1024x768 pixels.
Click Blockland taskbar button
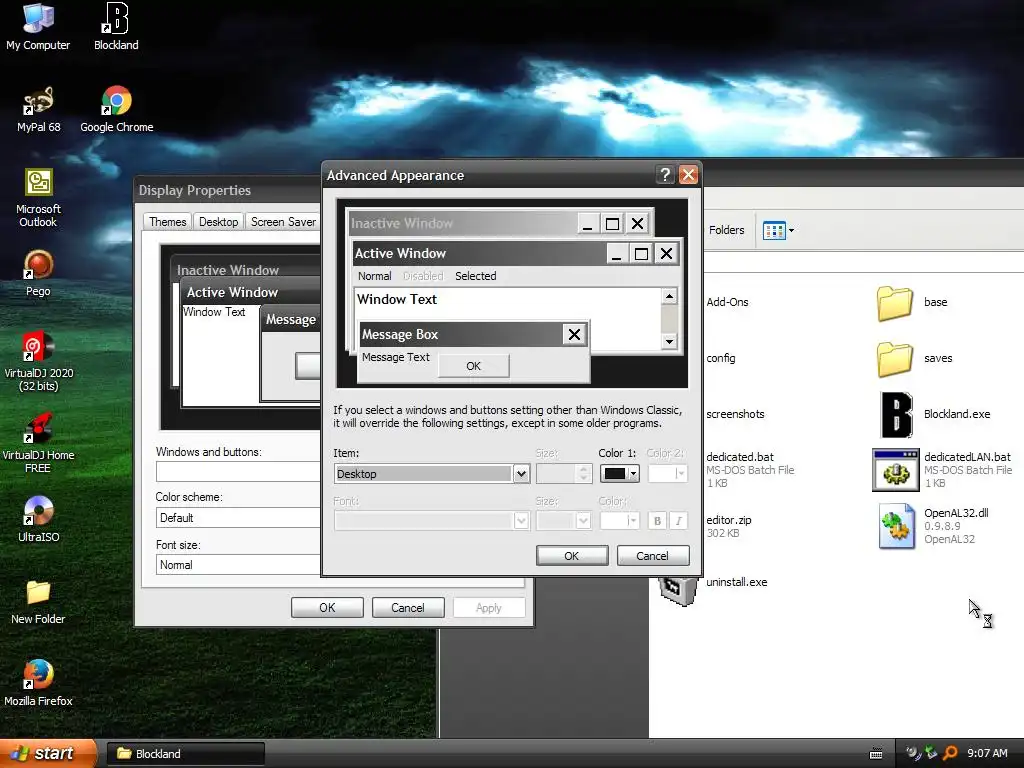(185, 754)
